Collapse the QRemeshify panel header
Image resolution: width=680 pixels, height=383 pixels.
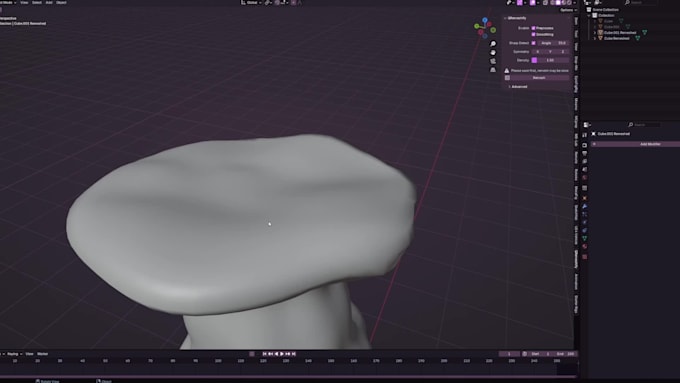517,18
